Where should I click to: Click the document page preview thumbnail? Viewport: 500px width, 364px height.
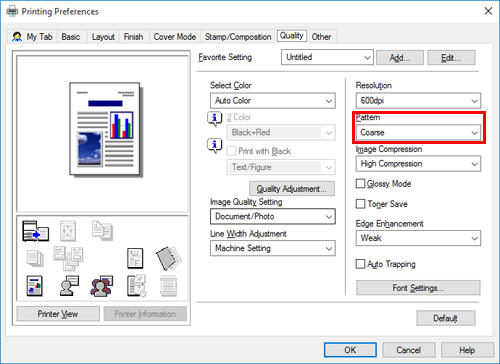[x=105, y=129]
